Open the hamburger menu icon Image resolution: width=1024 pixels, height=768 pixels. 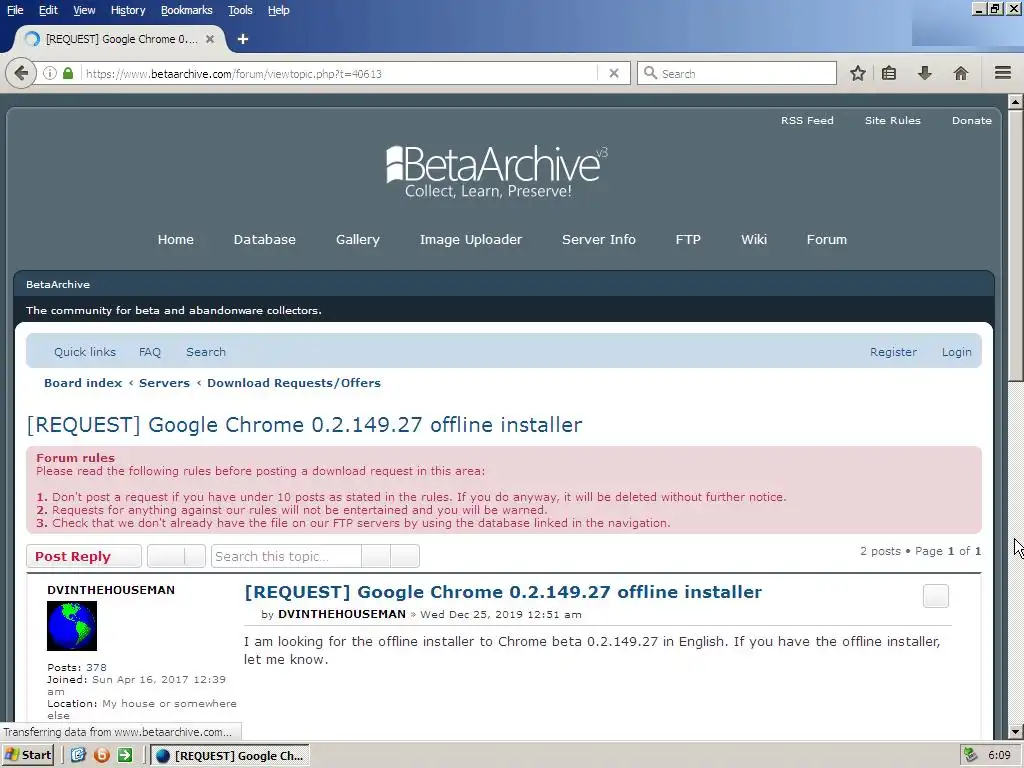(1003, 73)
